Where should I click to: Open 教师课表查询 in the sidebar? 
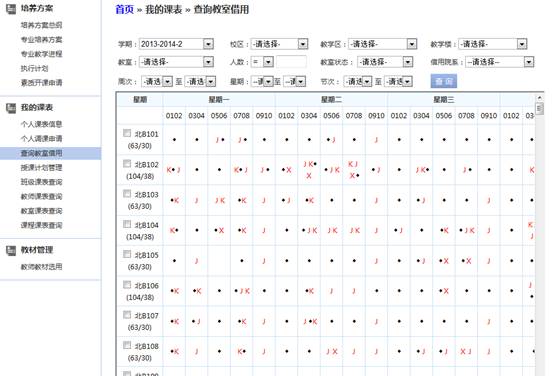point(41,196)
